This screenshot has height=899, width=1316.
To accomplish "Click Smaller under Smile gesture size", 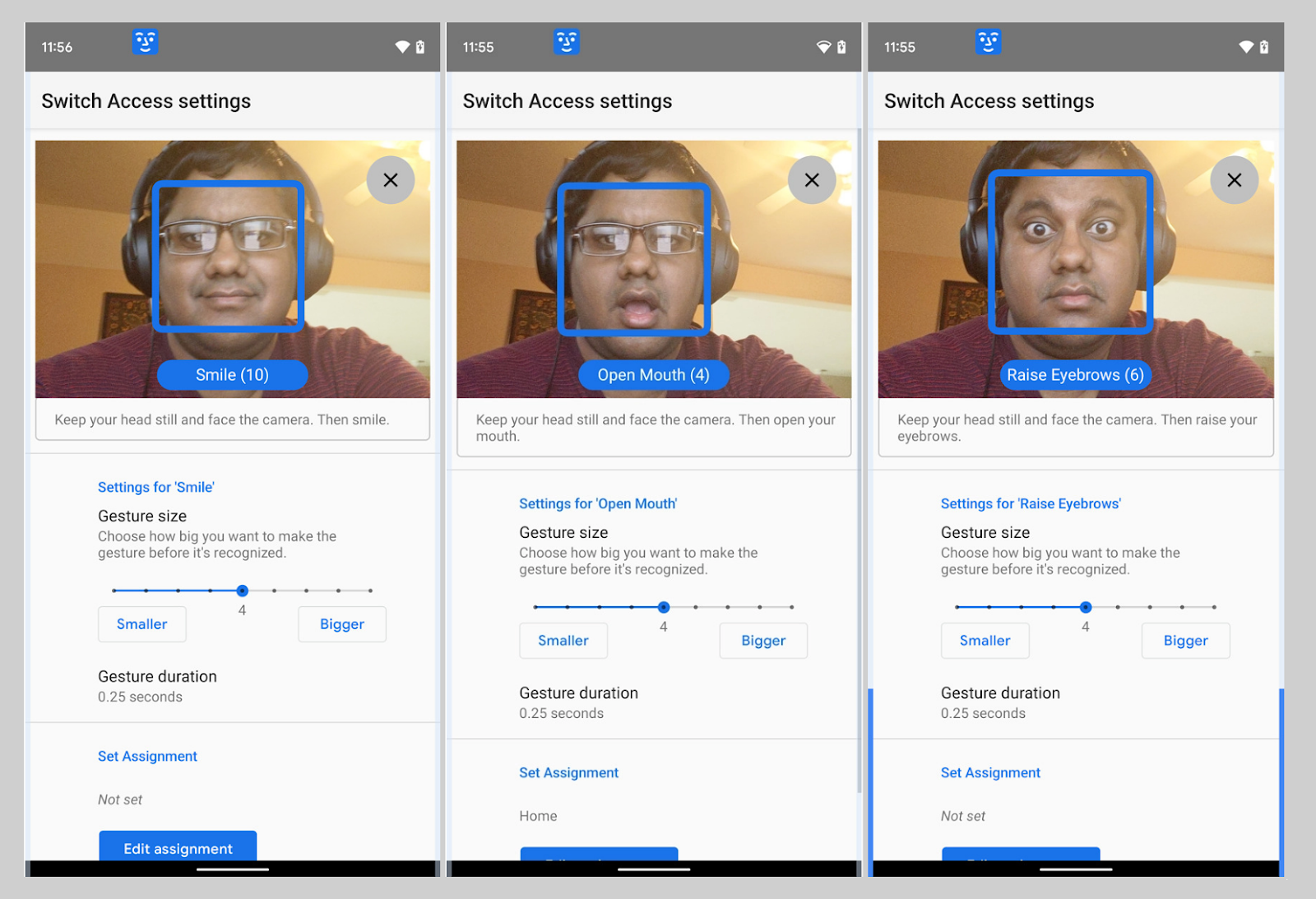I will tap(141, 623).
